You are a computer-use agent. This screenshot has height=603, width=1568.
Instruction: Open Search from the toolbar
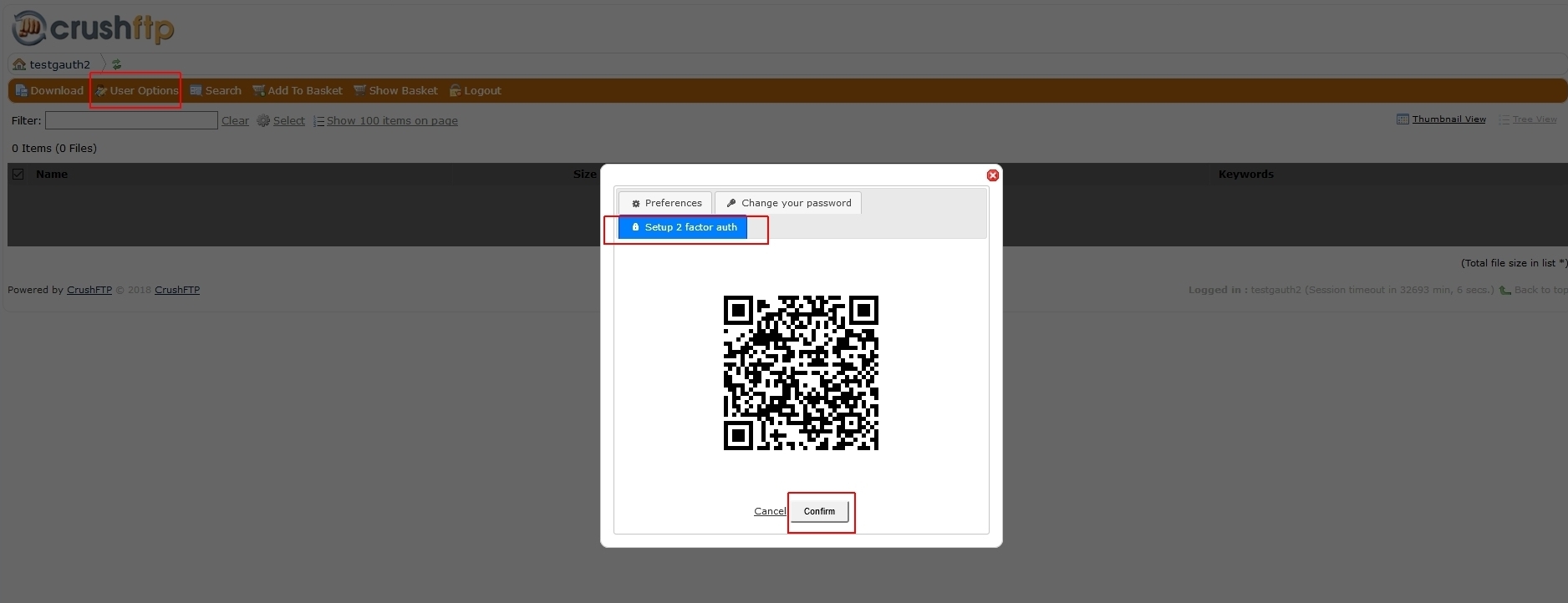click(216, 90)
